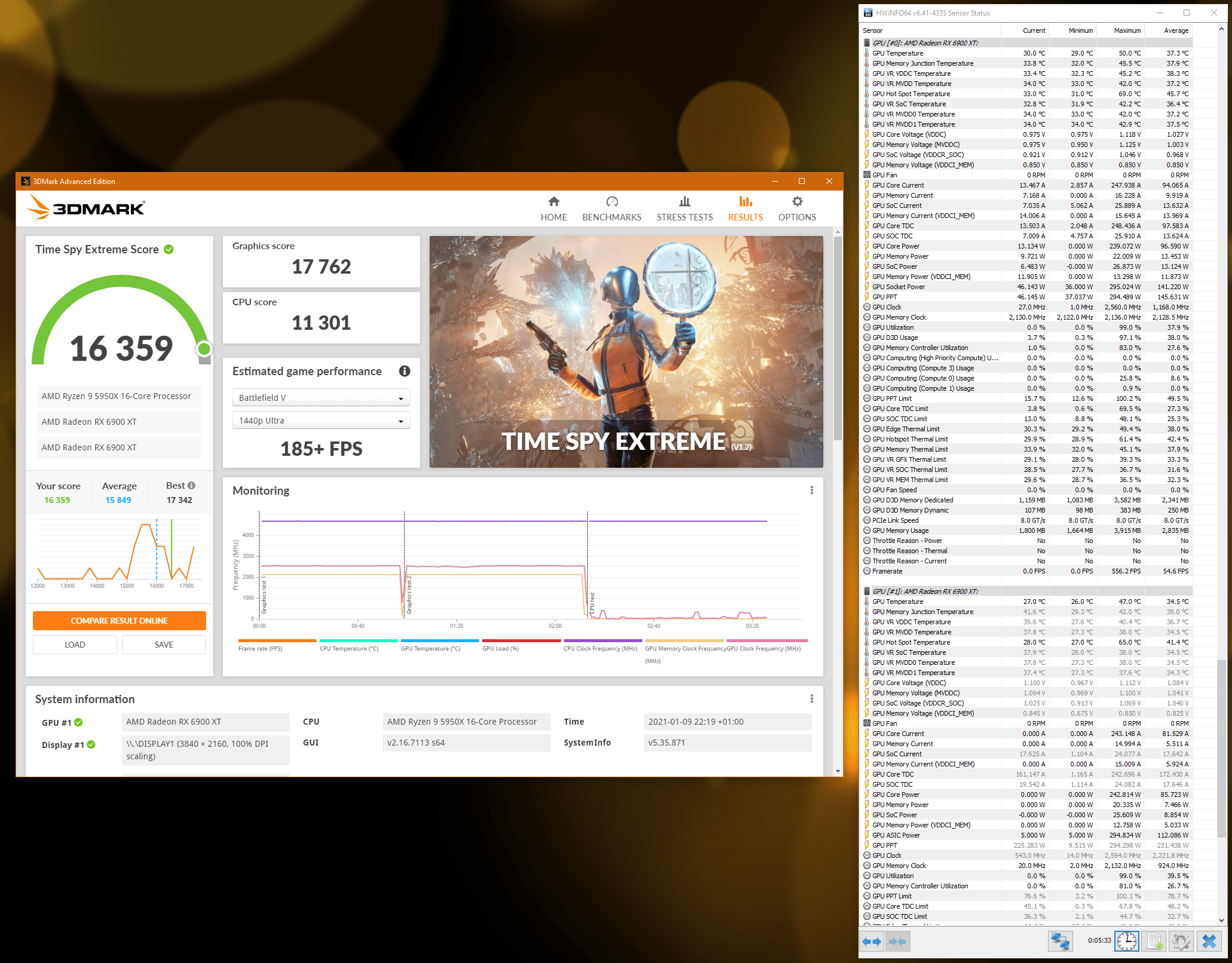Click the info icon next to Best score
This screenshot has height=963, width=1232.
tap(192, 486)
